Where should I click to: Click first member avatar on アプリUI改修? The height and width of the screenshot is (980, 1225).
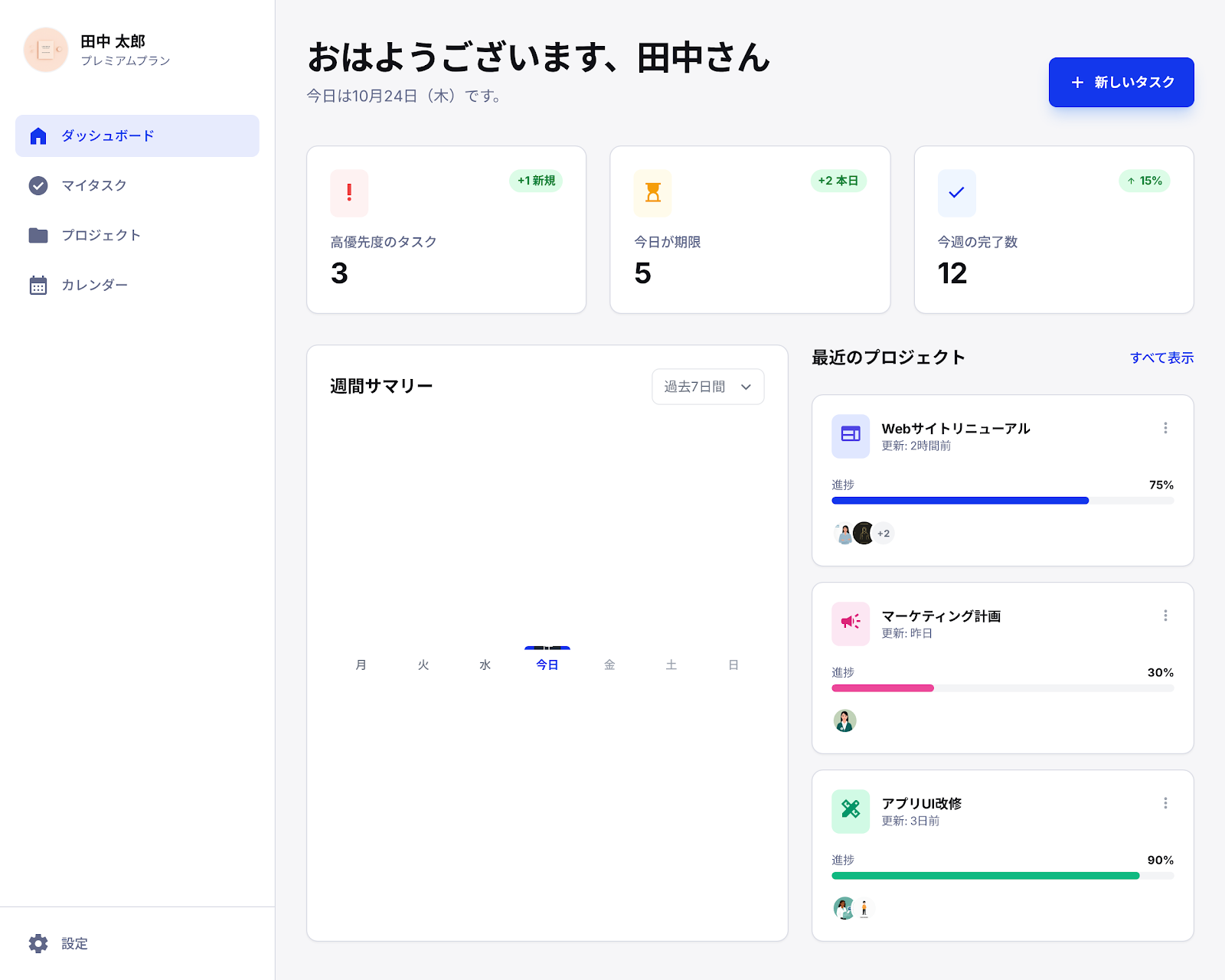coord(844,908)
